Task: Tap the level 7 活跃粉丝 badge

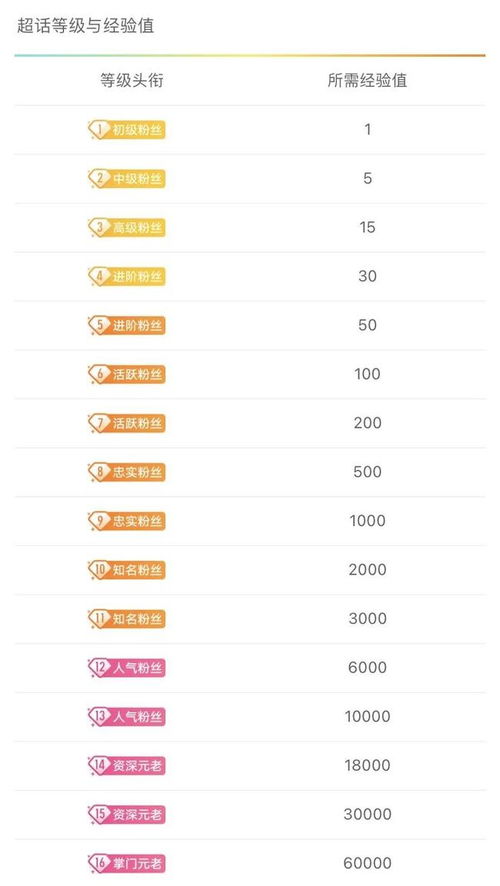Action: tap(127, 423)
